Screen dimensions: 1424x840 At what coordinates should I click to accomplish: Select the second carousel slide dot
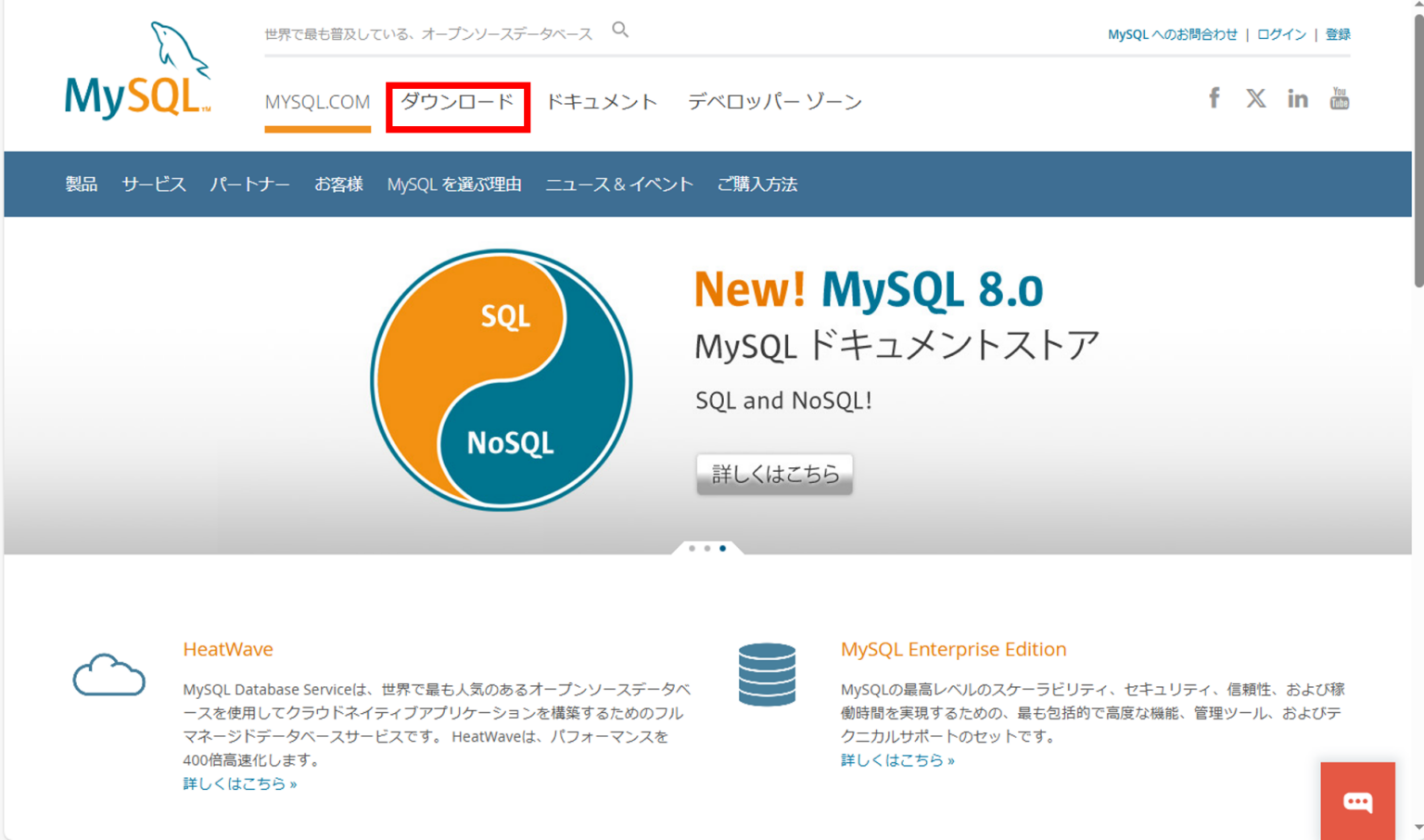coord(706,549)
